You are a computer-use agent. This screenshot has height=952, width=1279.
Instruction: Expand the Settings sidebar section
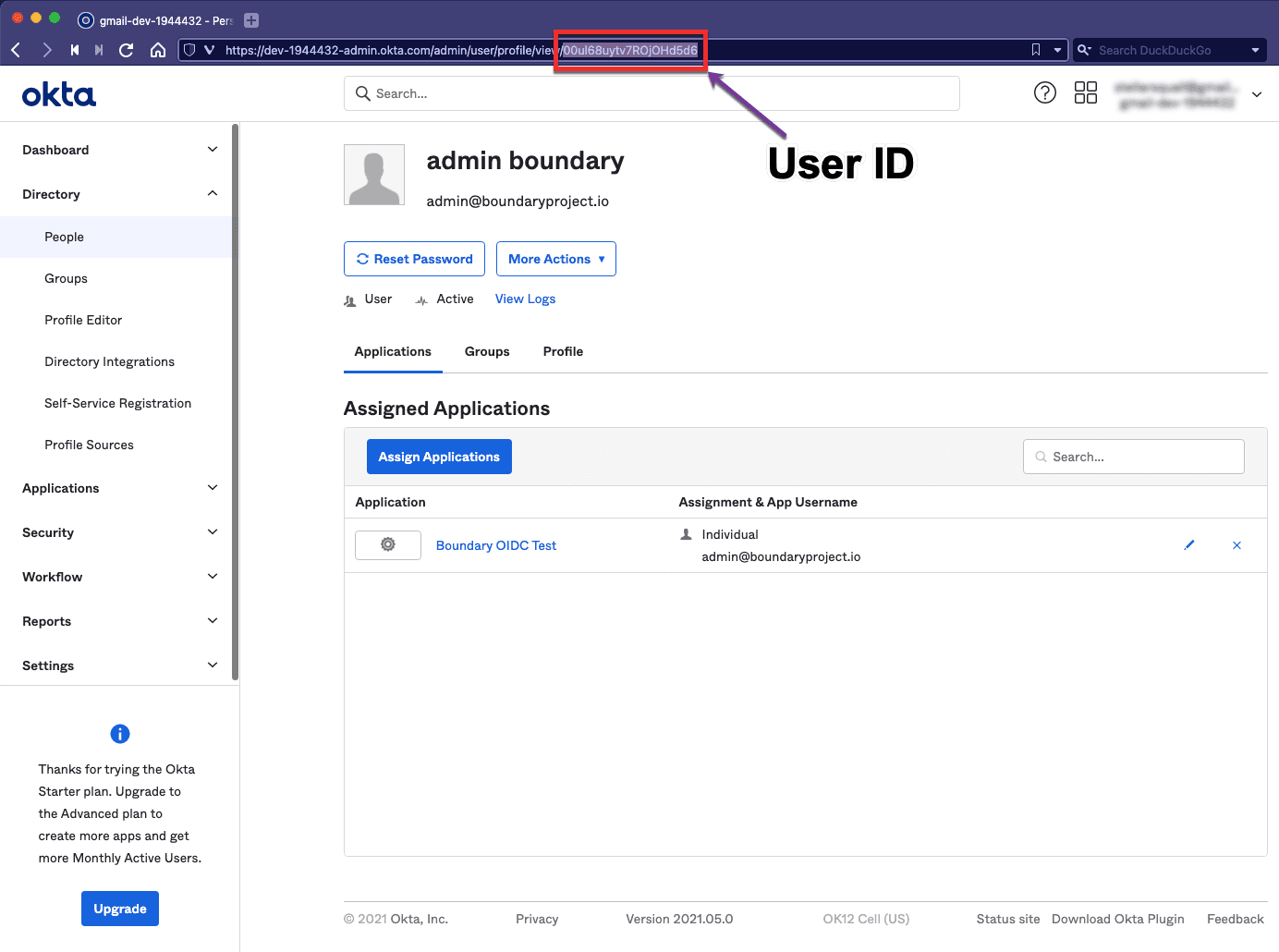click(120, 665)
